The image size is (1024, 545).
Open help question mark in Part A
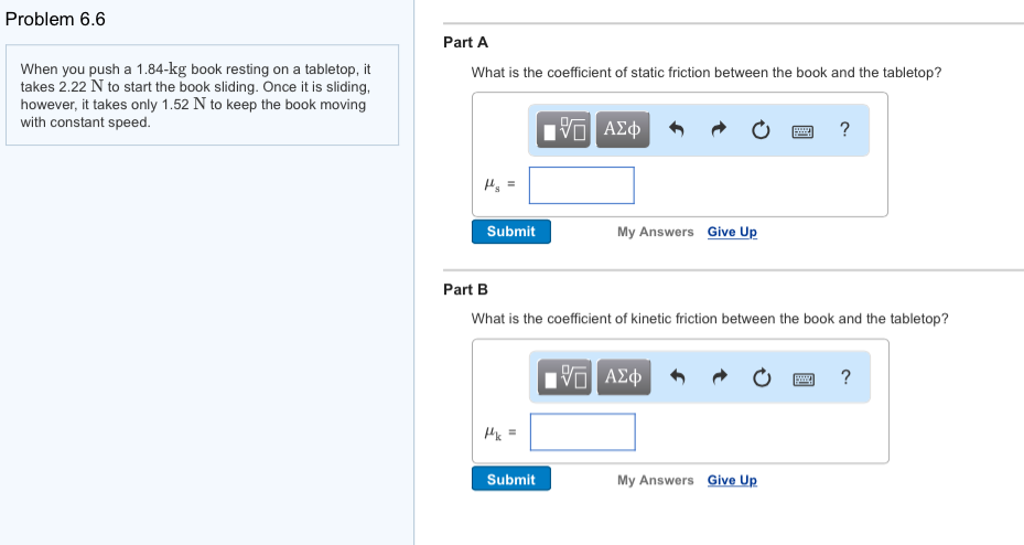pos(844,129)
